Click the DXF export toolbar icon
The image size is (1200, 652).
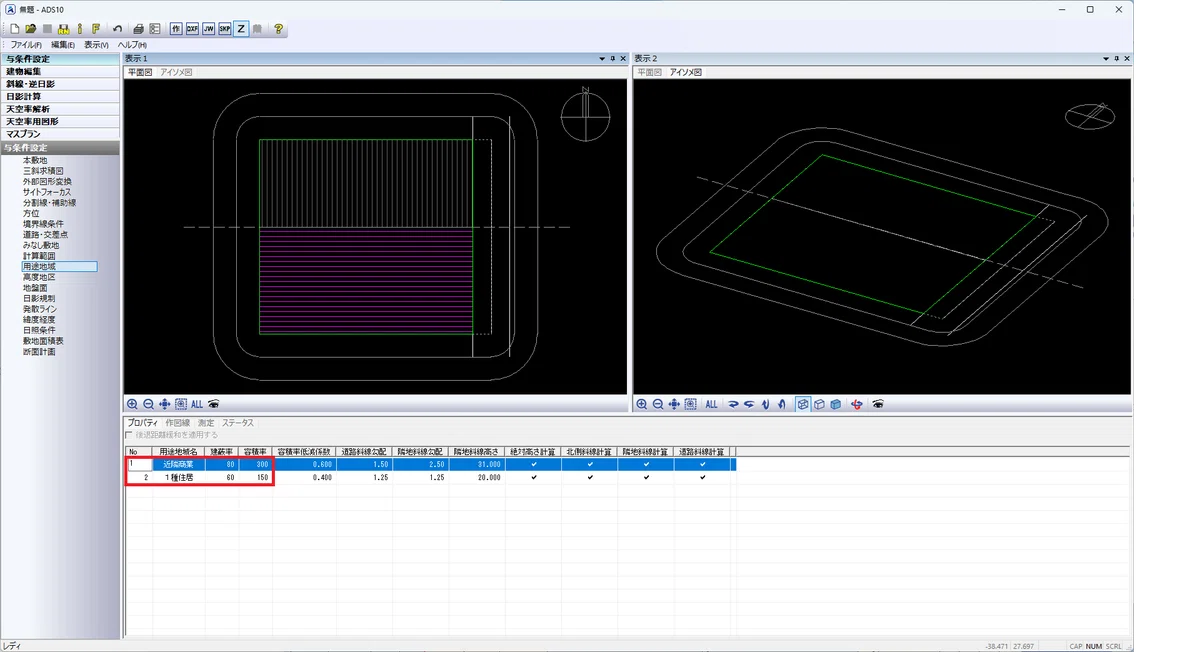coord(192,29)
